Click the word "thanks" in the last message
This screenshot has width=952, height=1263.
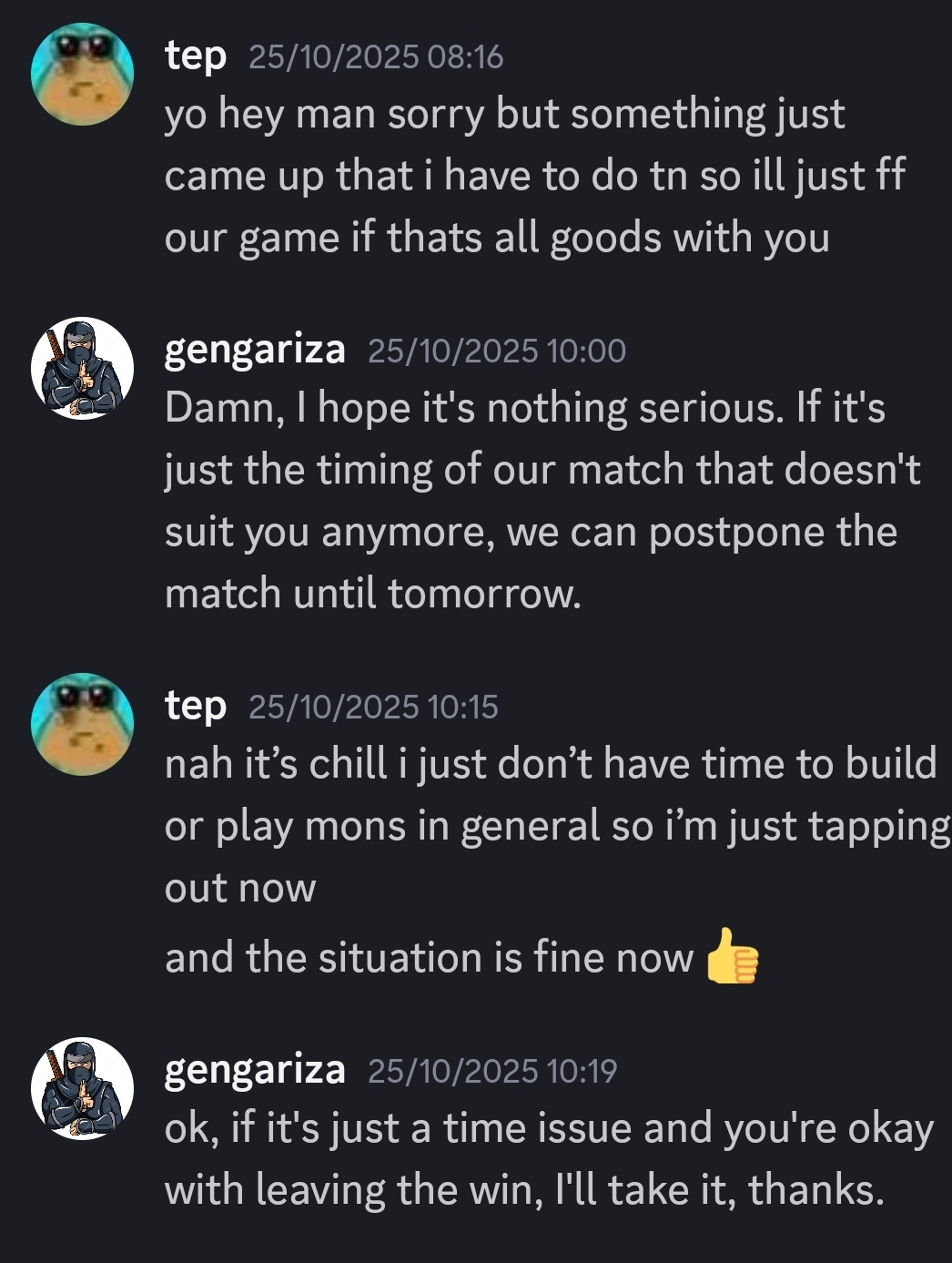pyautogui.click(x=813, y=1189)
